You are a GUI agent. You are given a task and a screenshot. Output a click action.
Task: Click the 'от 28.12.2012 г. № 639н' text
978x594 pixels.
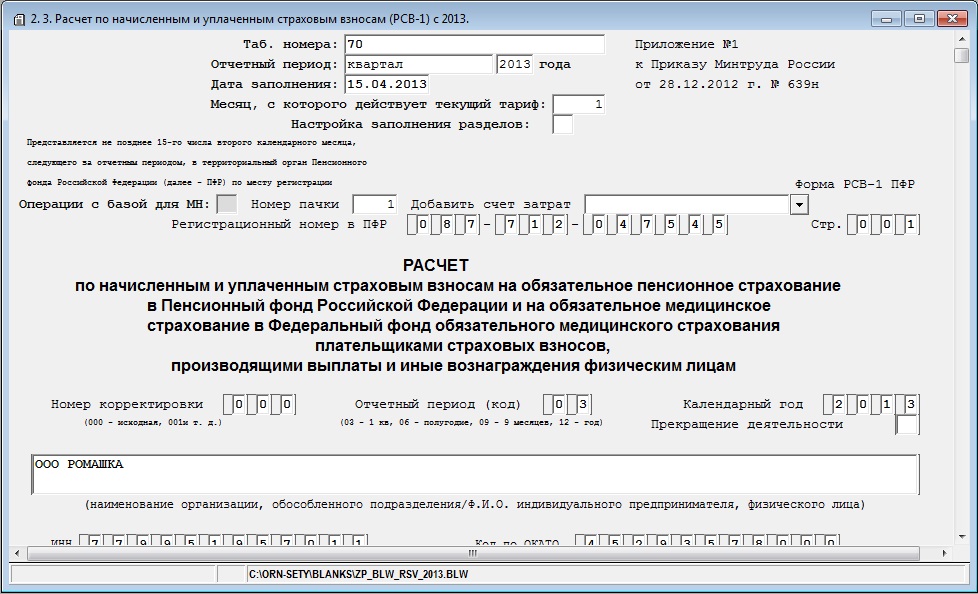click(727, 84)
